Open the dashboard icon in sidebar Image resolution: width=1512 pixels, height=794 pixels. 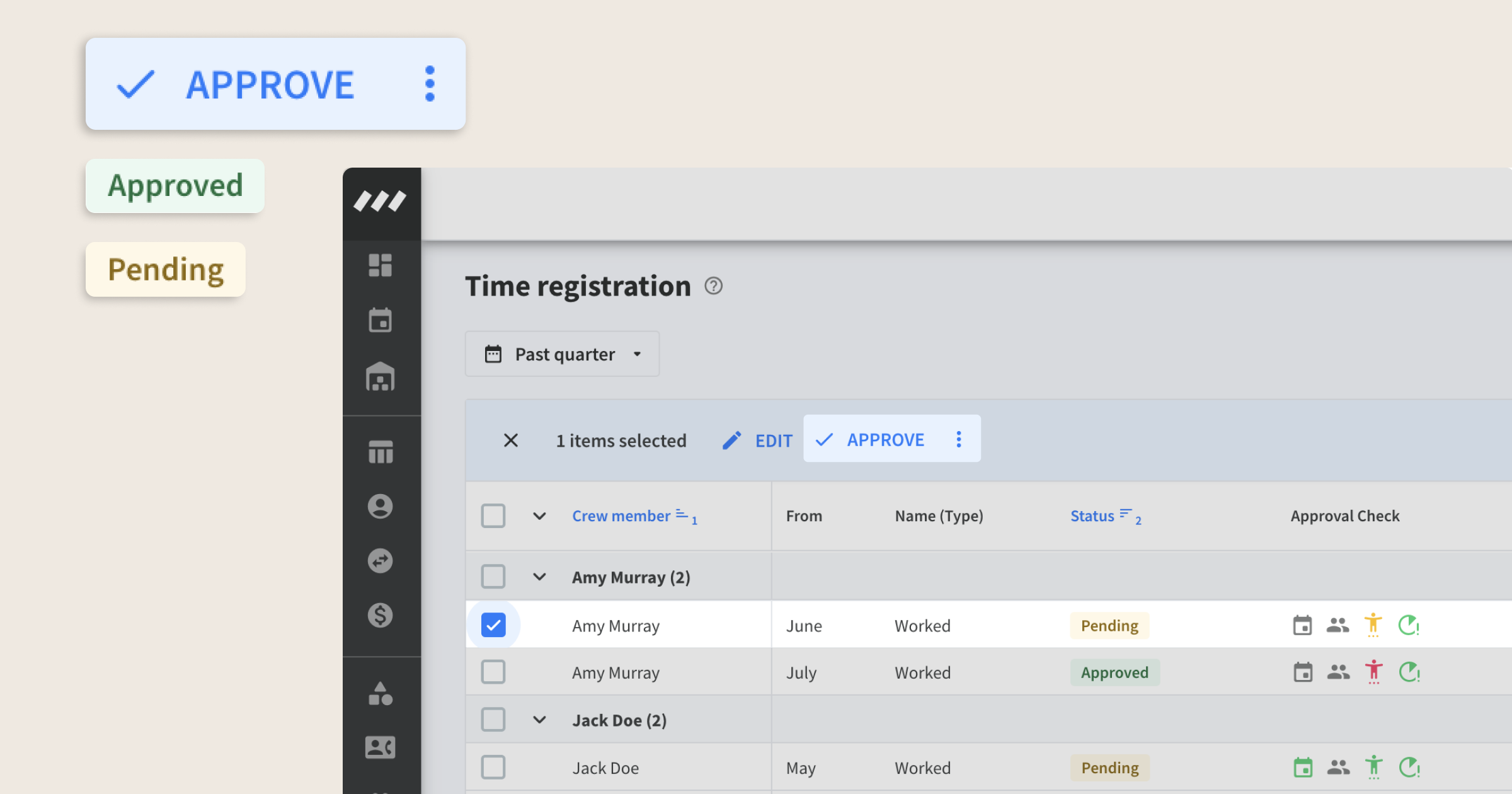click(380, 265)
